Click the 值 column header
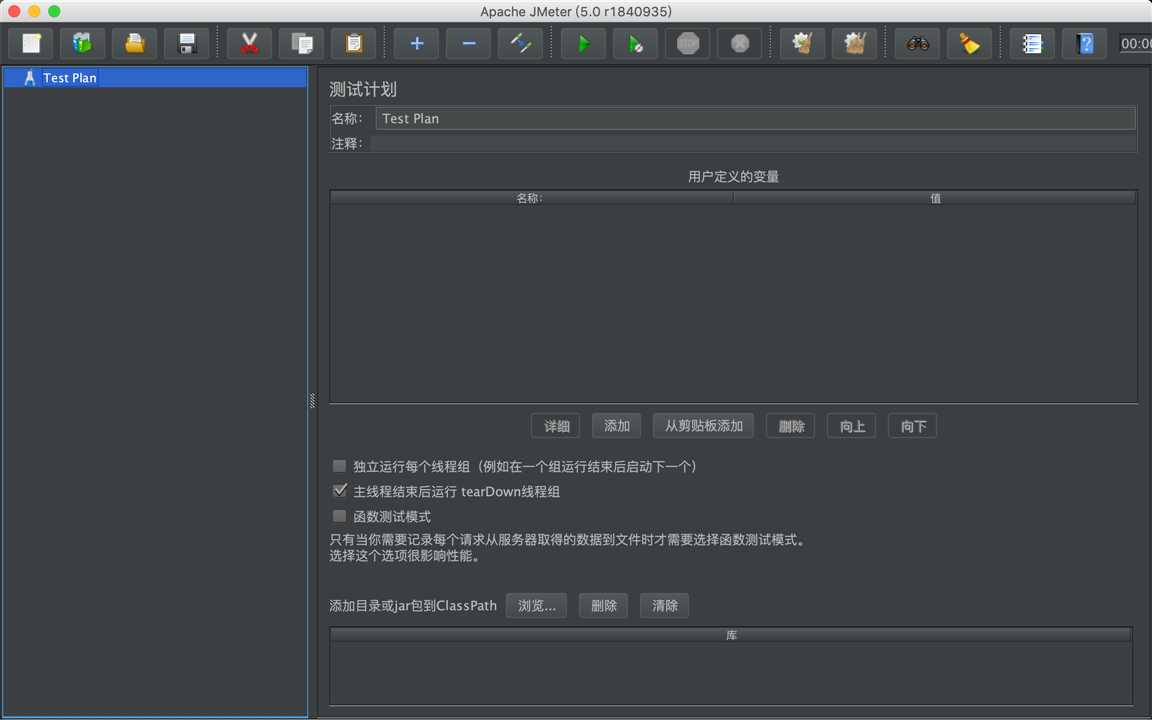Screen dimensions: 1152x720 (935, 198)
